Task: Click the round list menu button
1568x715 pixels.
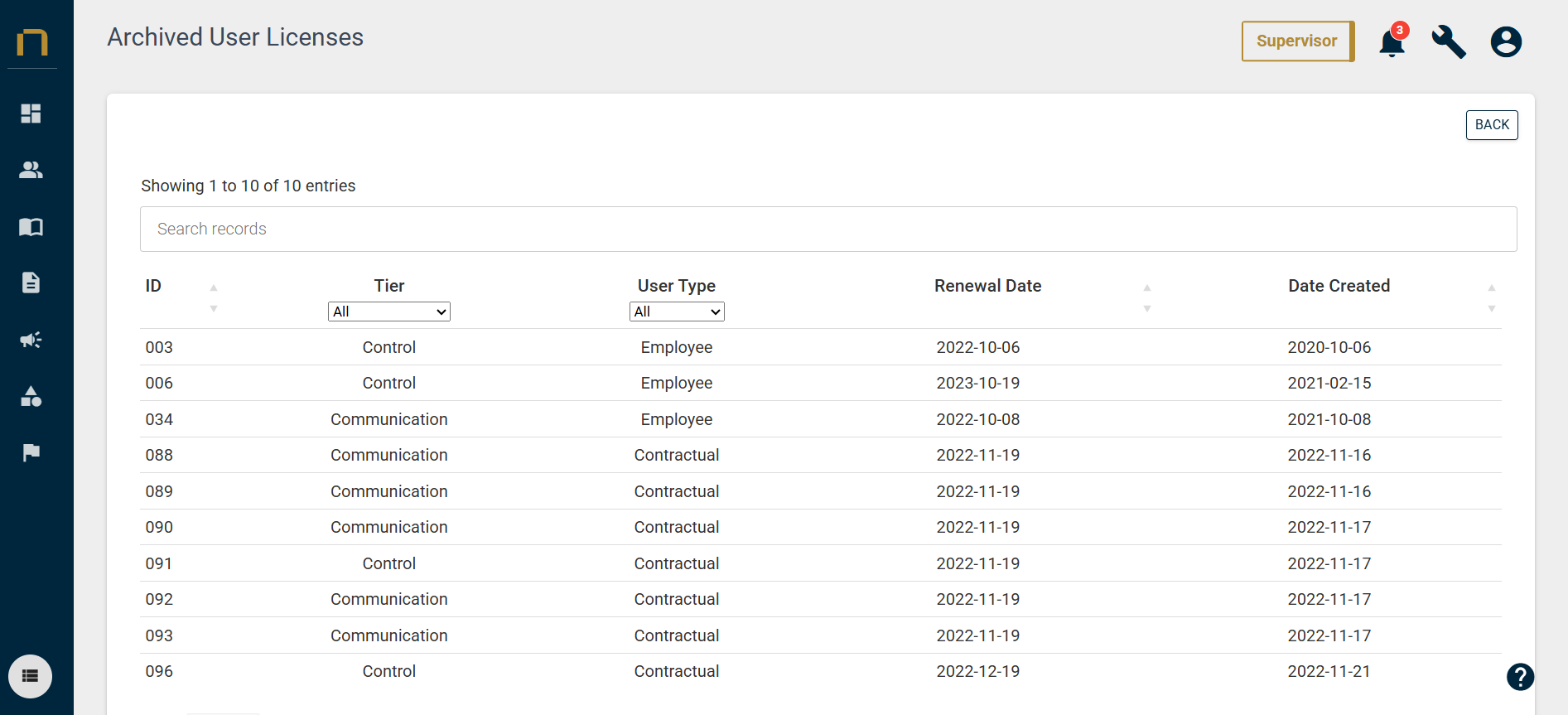Action: [30, 676]
